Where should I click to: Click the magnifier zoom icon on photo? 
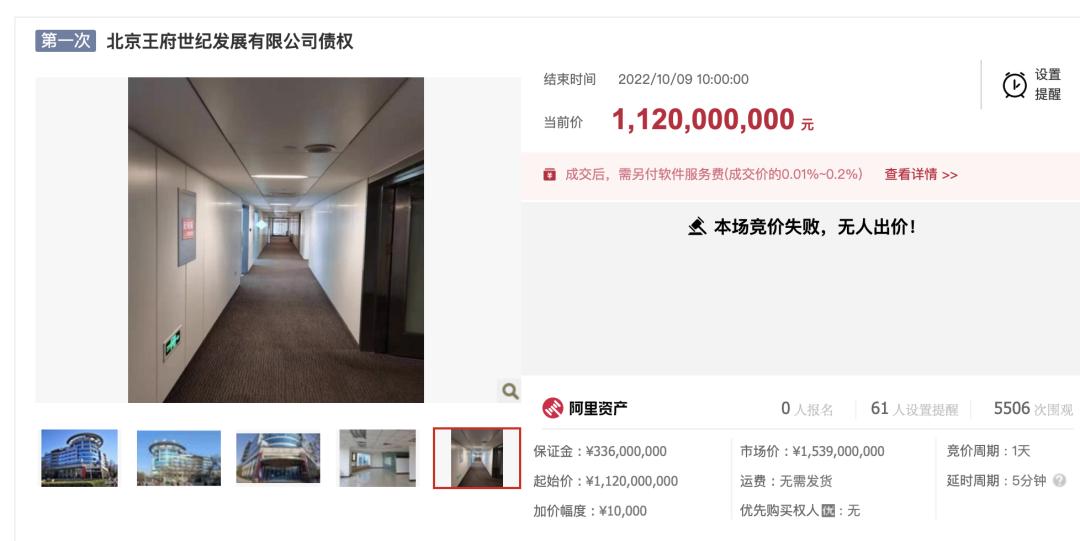pos(510,391)
